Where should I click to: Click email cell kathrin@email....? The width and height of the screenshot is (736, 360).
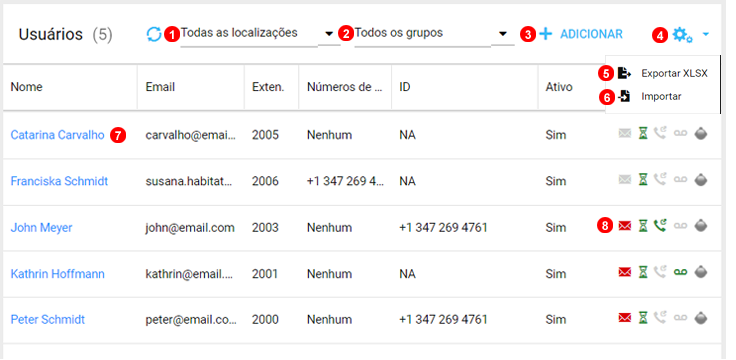click(189, 274)
